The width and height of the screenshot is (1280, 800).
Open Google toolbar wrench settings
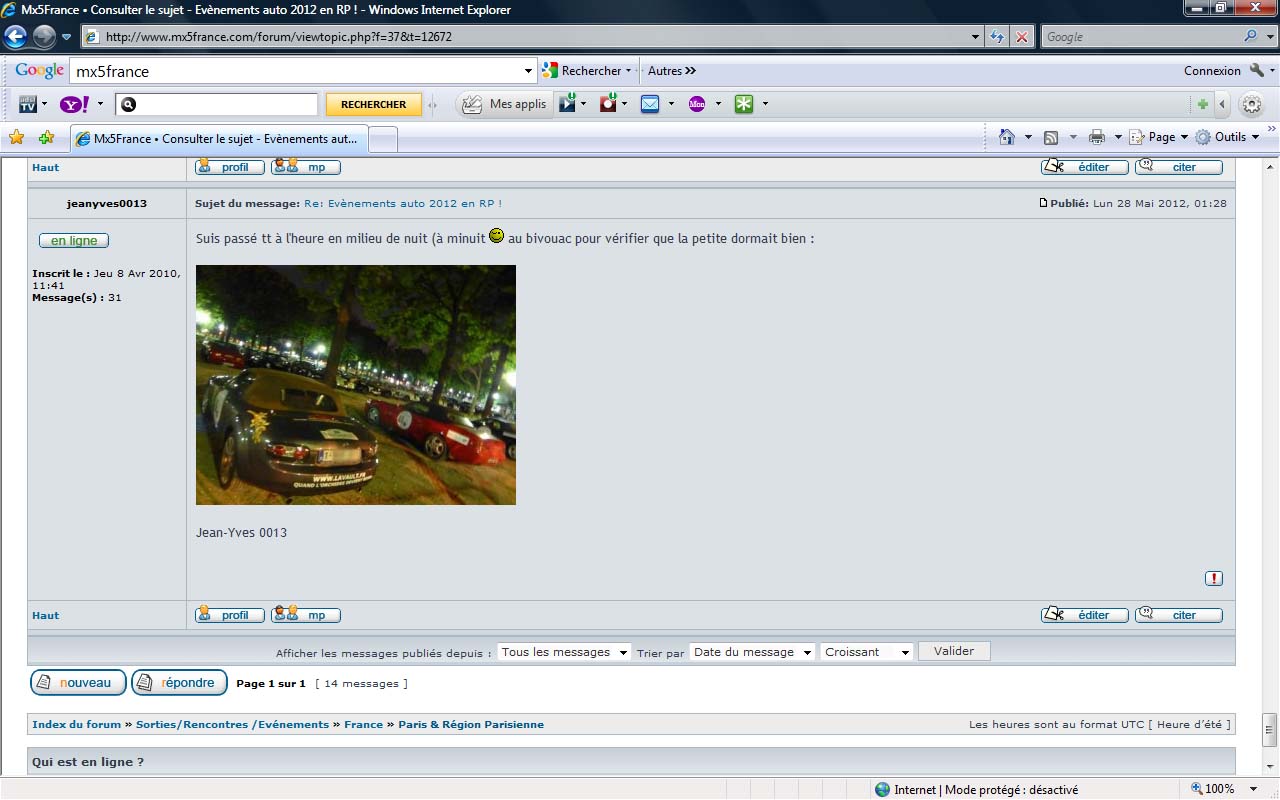tap(1256, 71)
